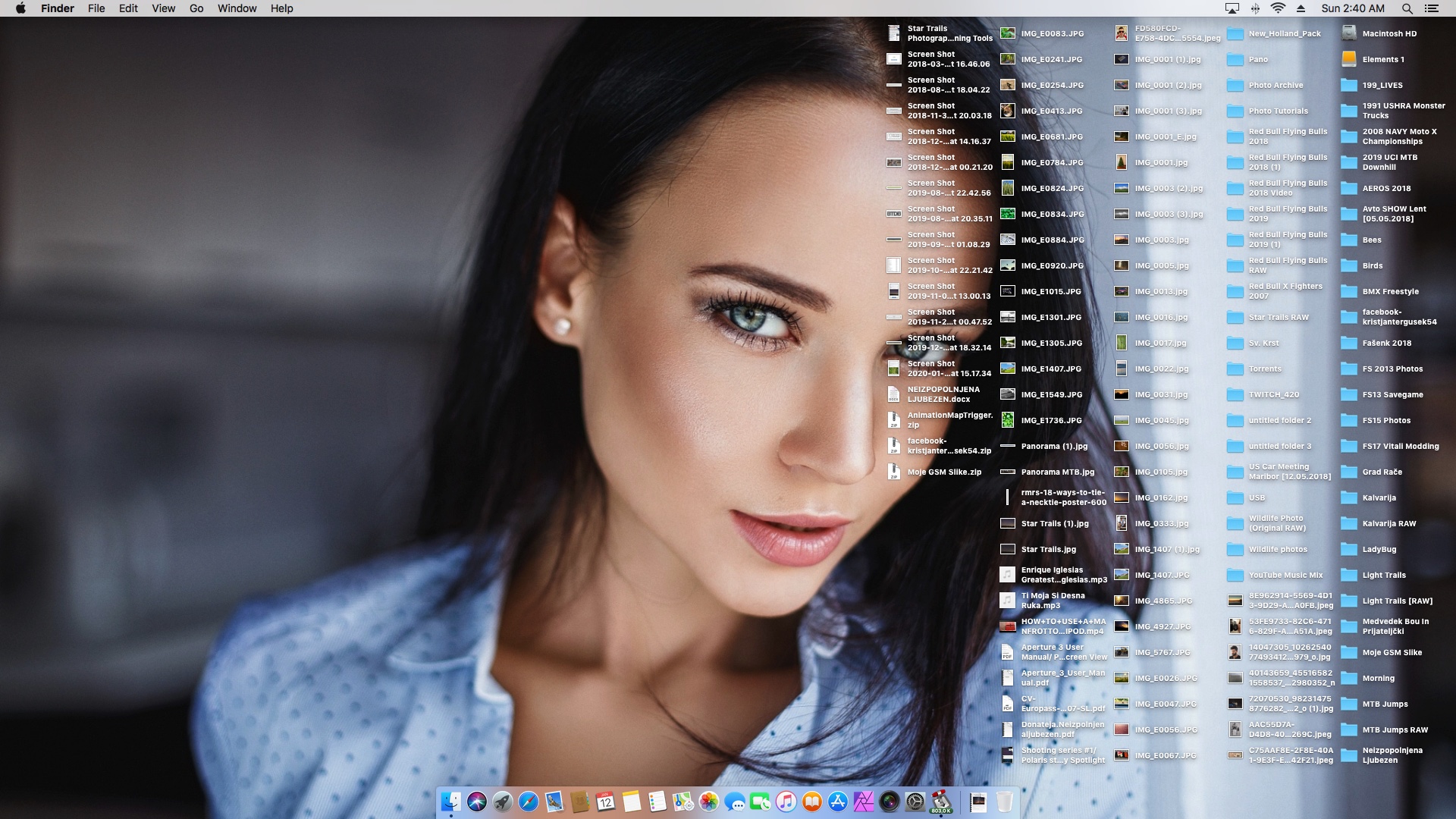
Task: Select IMG_4927.JPG file
Action: pos(1153,626)
